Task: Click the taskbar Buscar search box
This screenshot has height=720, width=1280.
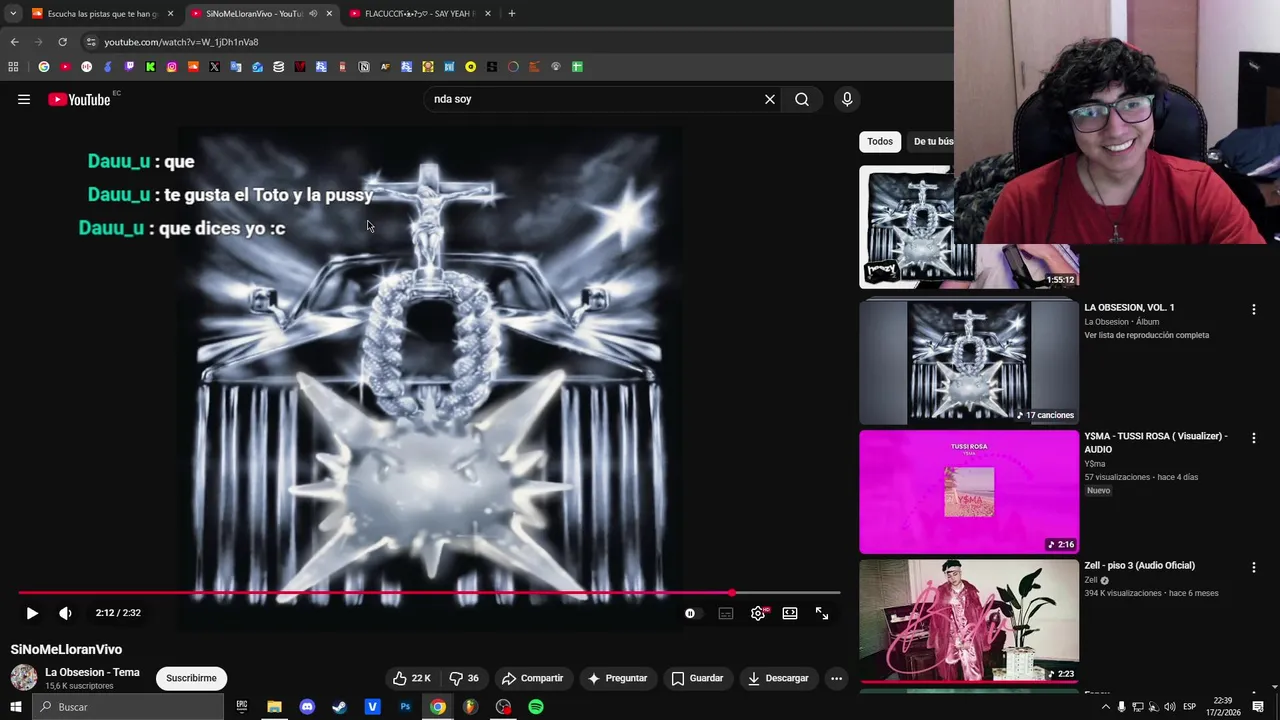Action: tap(128, 707)
